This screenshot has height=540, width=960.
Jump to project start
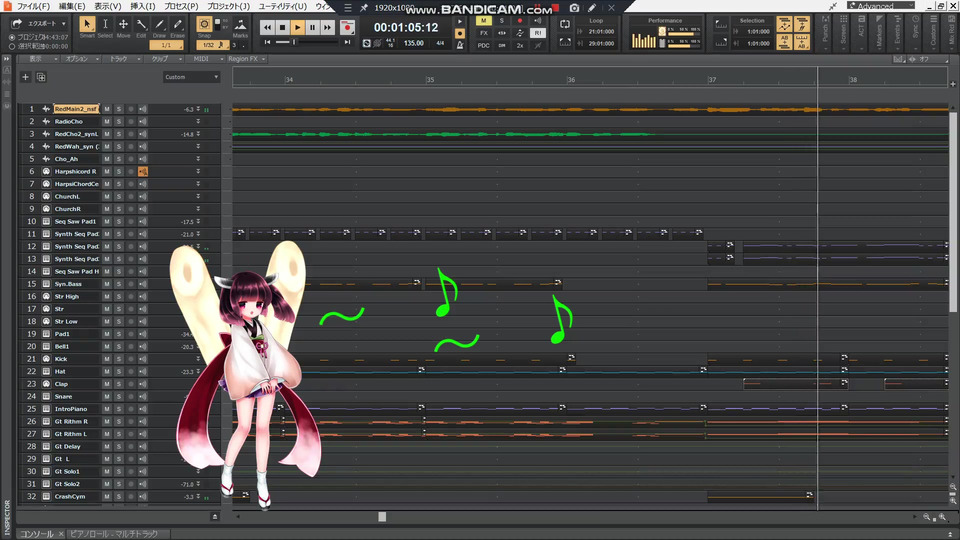click(x=268, y=42)
